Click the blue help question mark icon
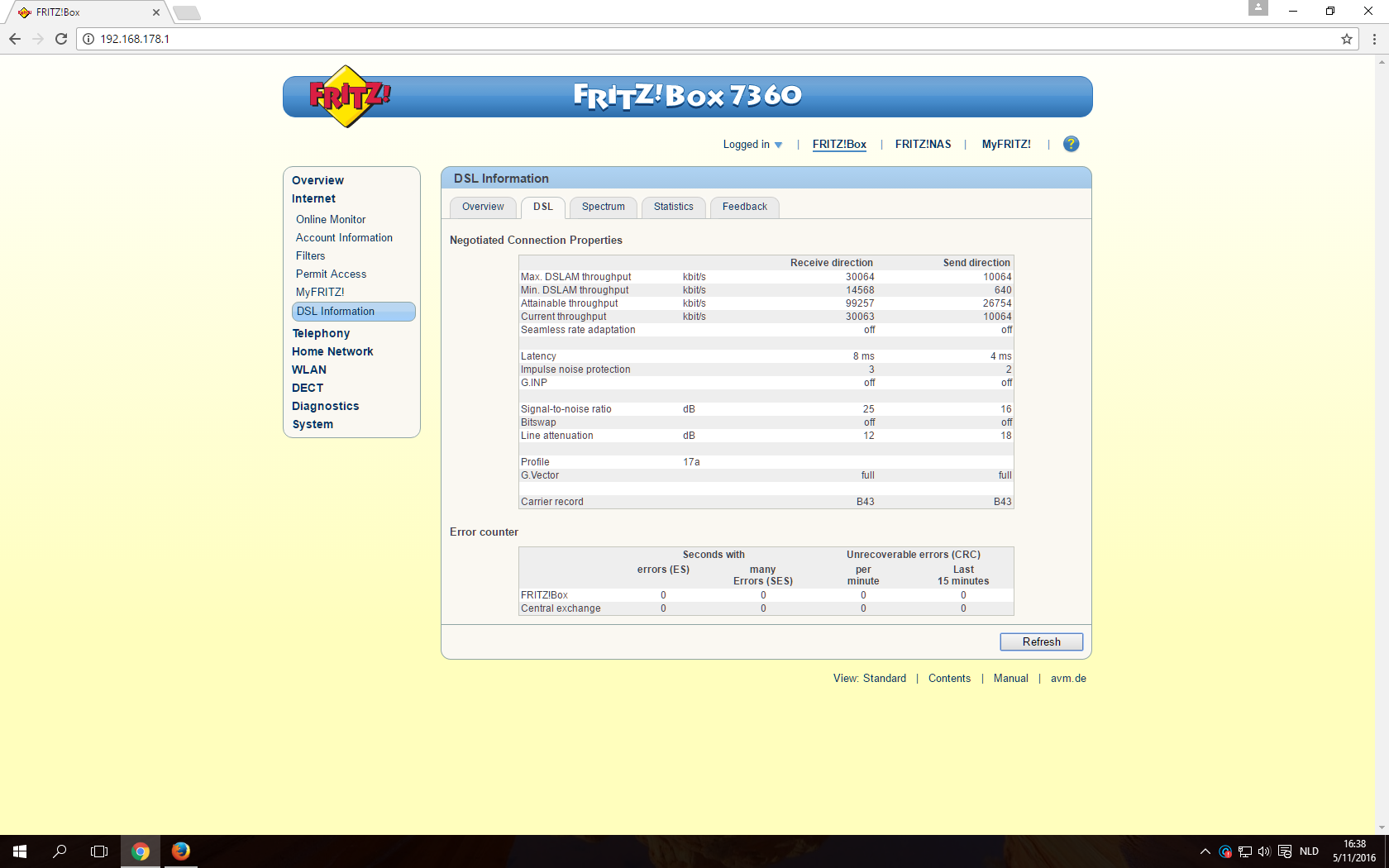 point(1071,144)
